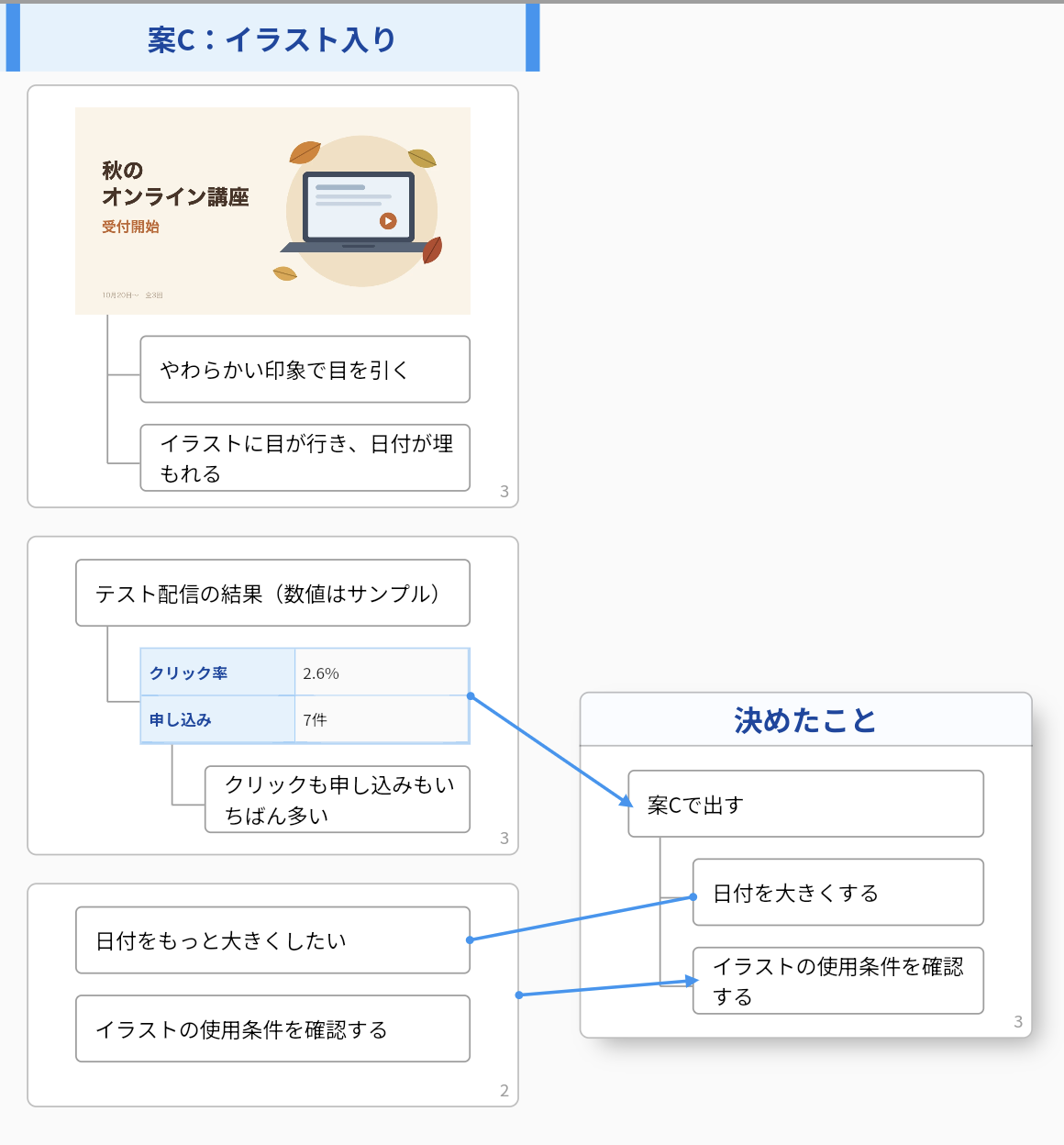
Task: Select the node 日付をもっと大きくしたい
Action: [272, 940]
